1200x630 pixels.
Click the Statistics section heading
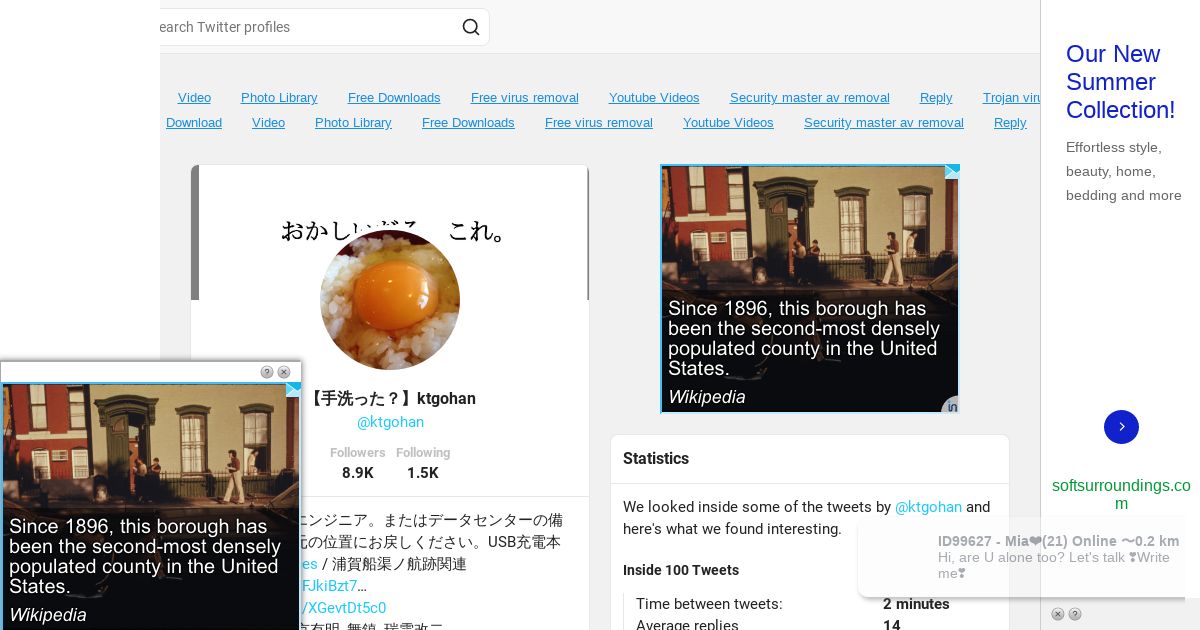(656, 458)
